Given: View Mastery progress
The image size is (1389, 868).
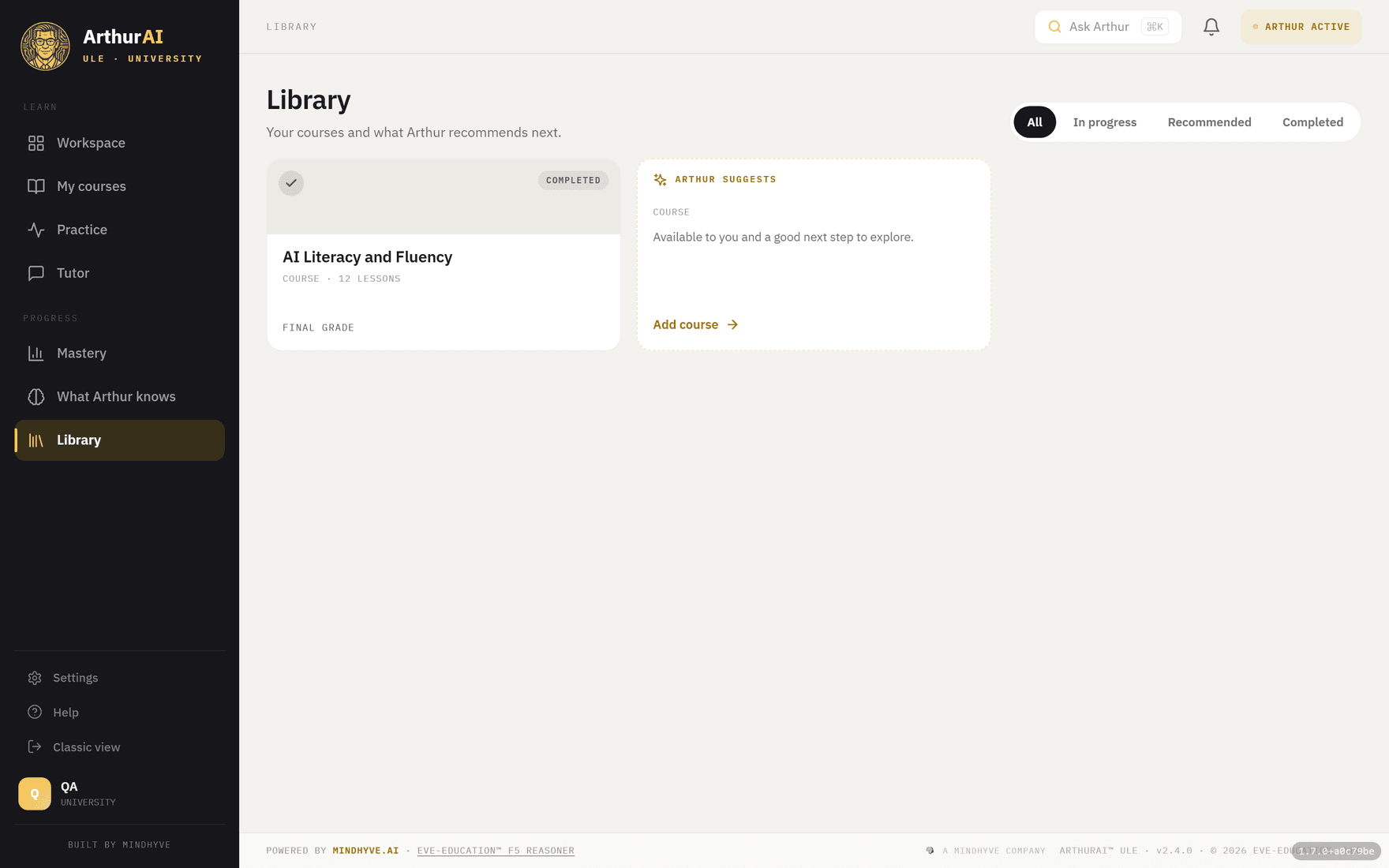Looking at the screenshot, I should [119, 354].
